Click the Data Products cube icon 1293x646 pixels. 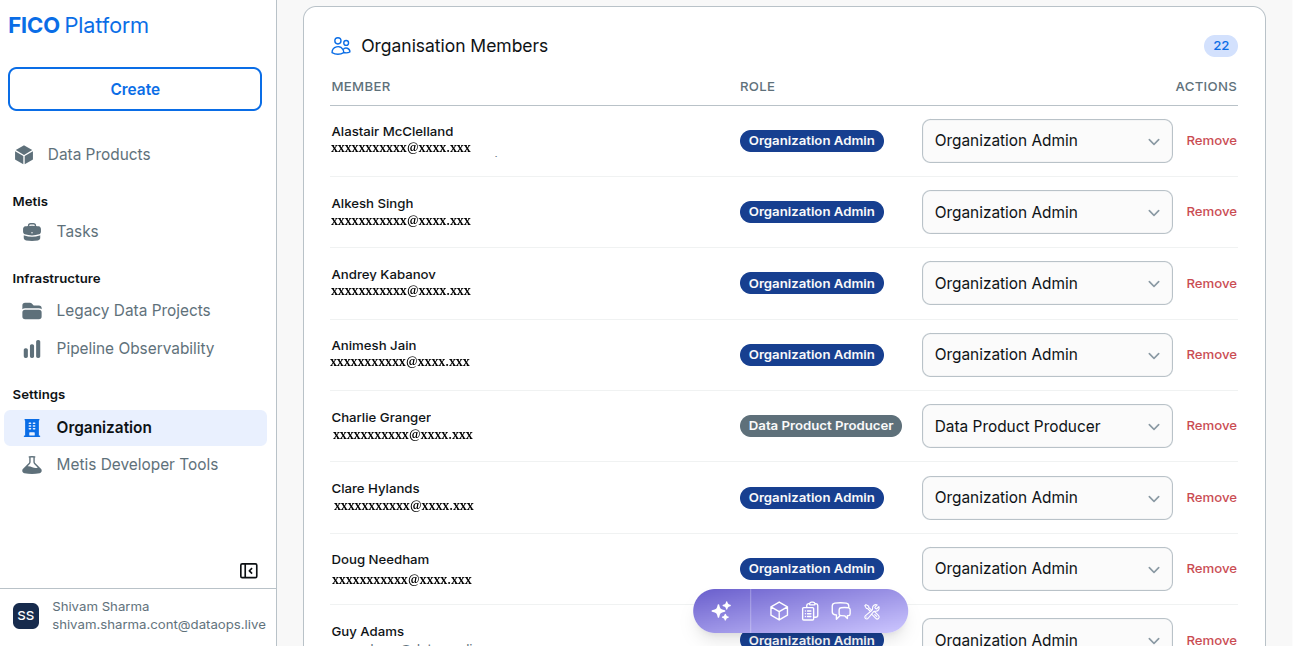24,155
